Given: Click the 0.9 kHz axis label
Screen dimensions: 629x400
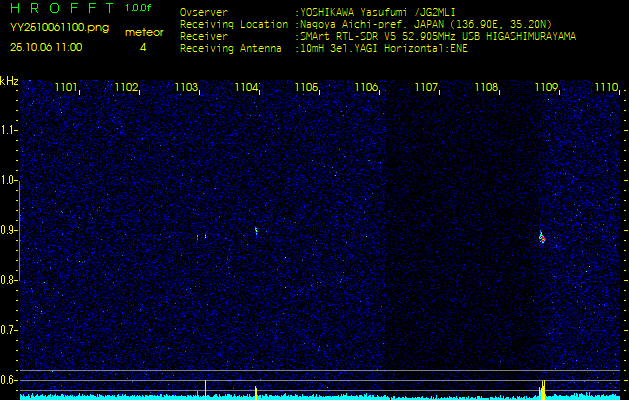Looking at the screenshot, I should coord(9,230).
